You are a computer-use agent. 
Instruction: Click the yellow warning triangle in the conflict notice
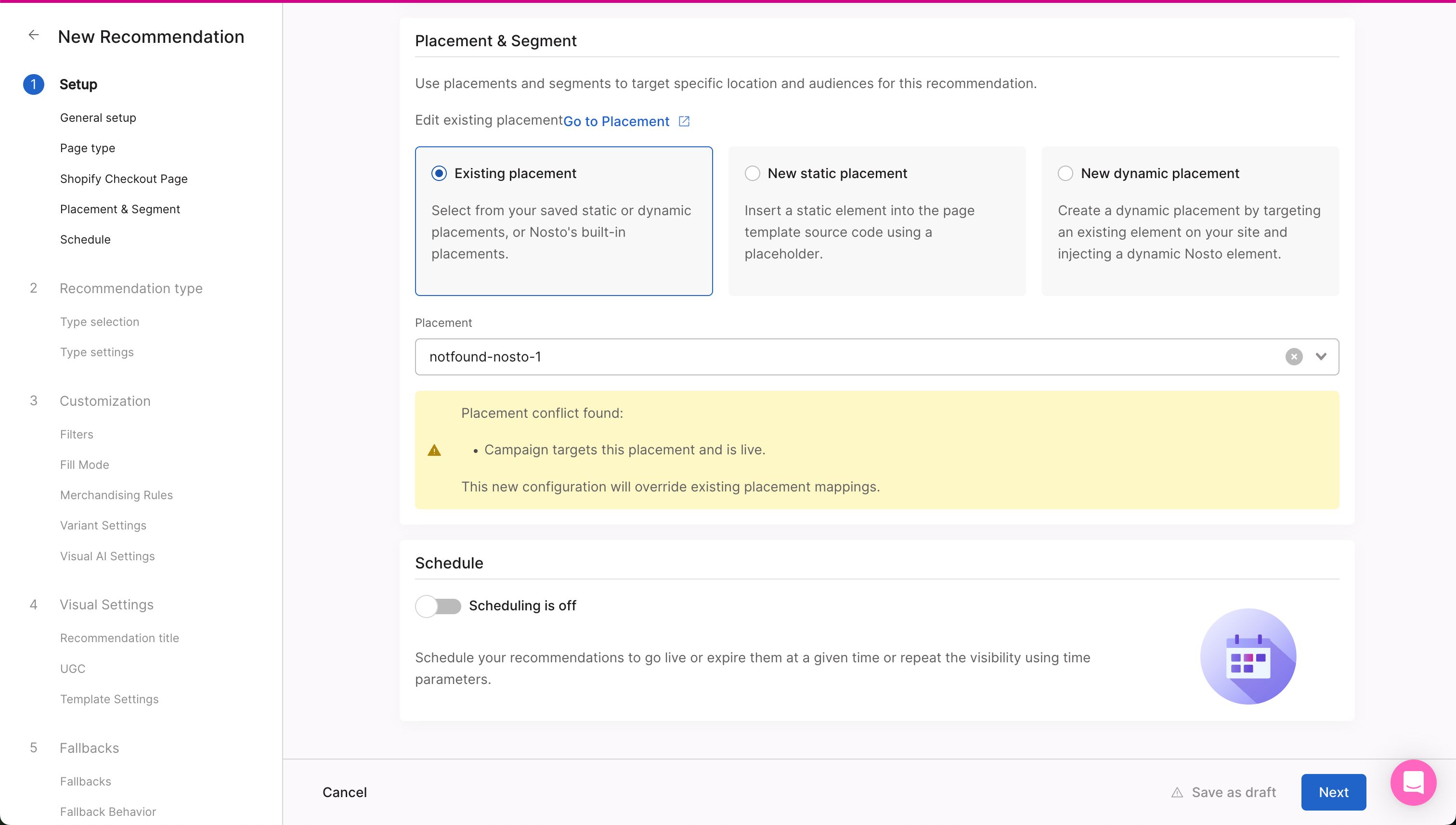point(434,451)
